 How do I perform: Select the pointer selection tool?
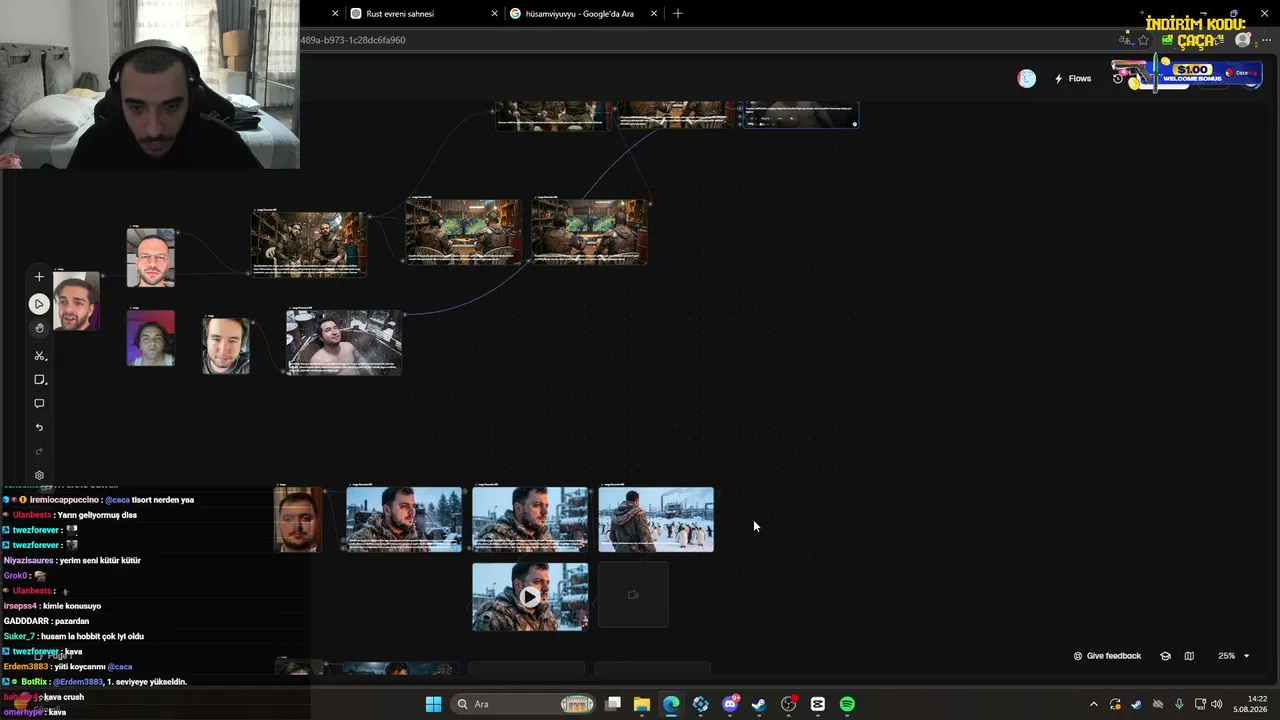coord(39,304)
